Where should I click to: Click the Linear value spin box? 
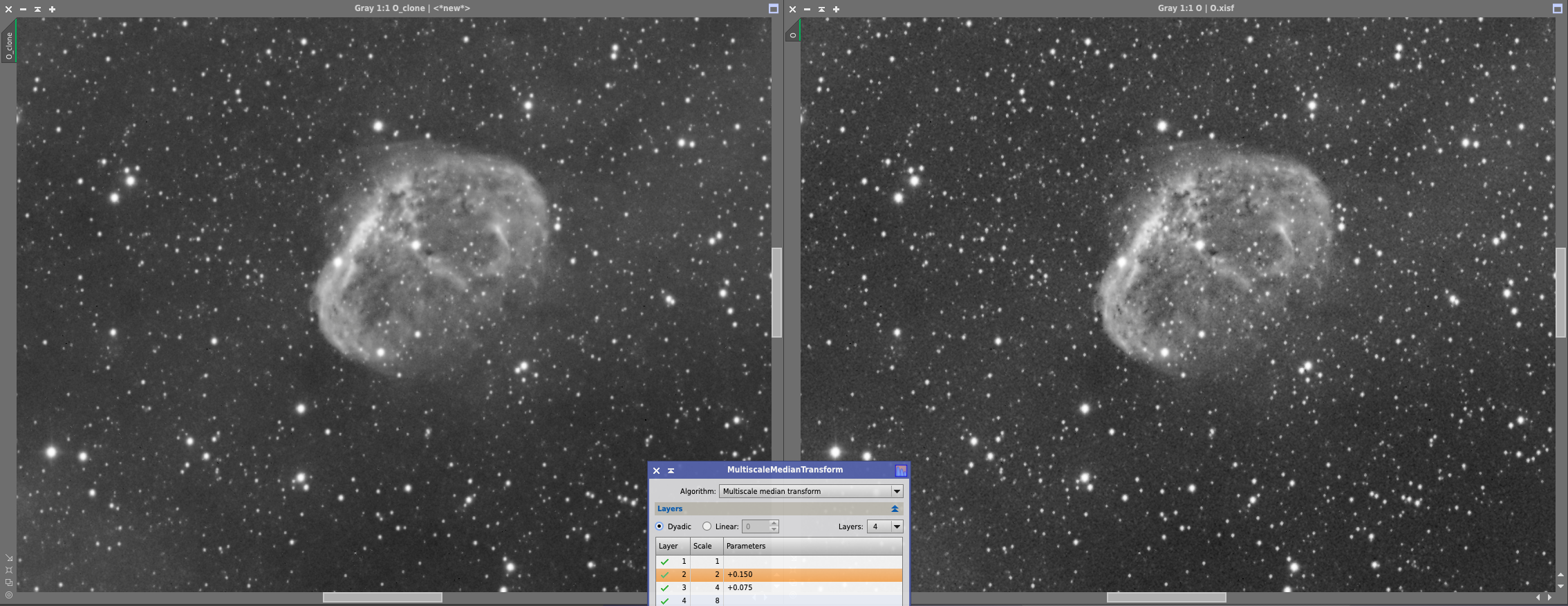pyautogui.click(x=755, y=526)
